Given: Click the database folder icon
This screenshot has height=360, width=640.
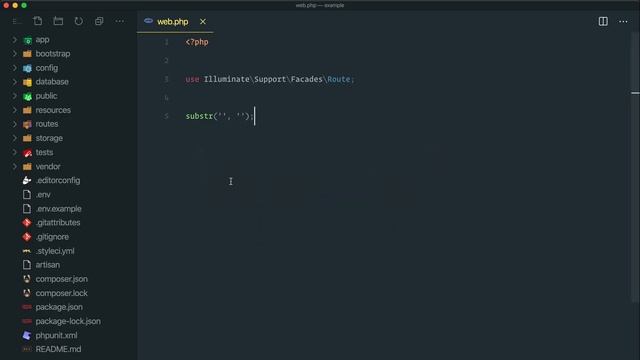Looking at the screenshot, I should pos(27,82).
